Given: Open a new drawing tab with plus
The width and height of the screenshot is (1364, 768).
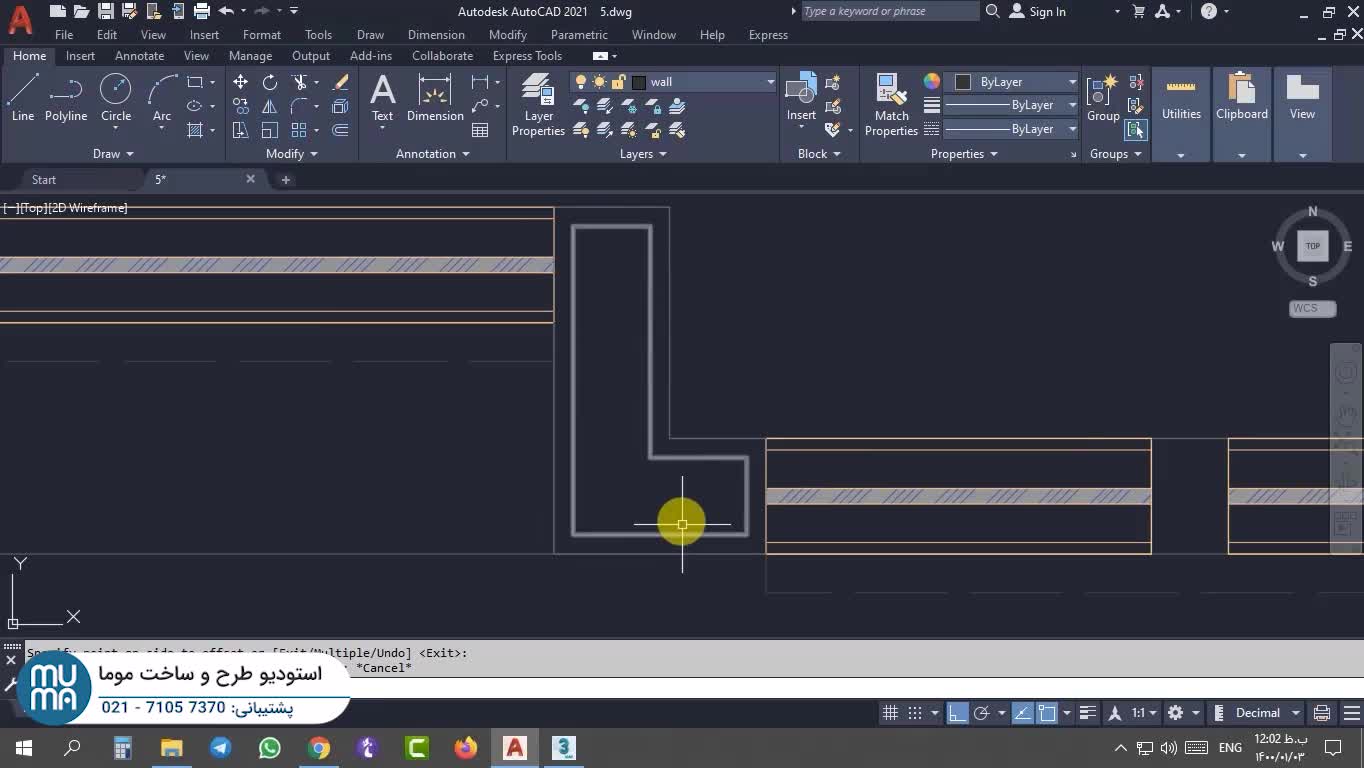Looking at the screenshot, I should point(285,180).
